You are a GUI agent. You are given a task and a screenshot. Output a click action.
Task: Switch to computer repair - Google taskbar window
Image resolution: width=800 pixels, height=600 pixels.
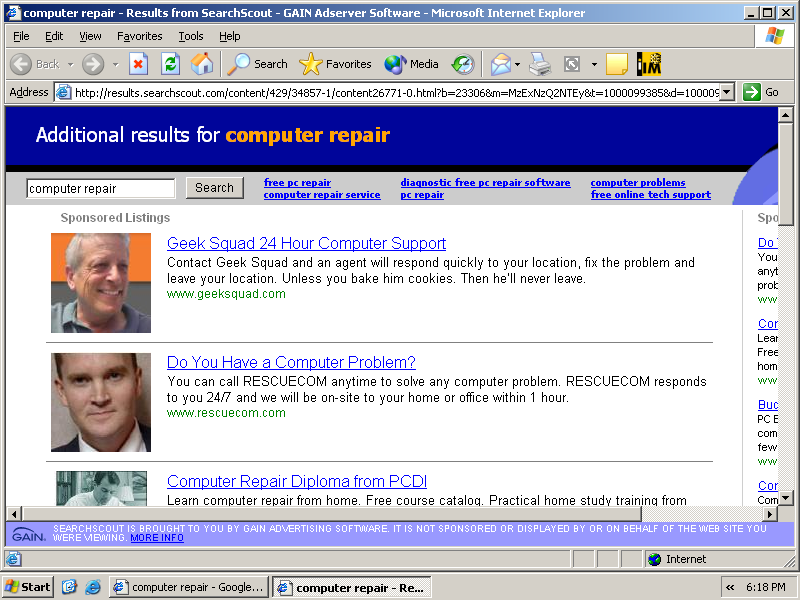click(188, 587)
